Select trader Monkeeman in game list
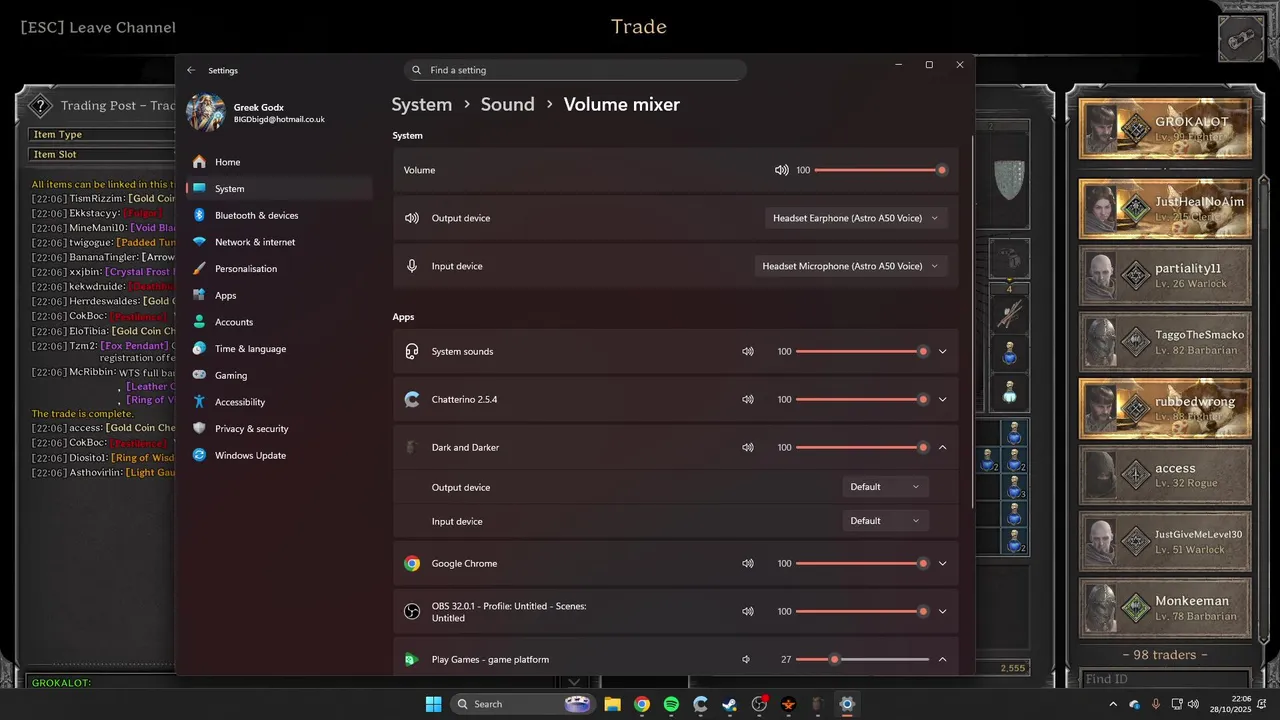 click(1165, 608)
